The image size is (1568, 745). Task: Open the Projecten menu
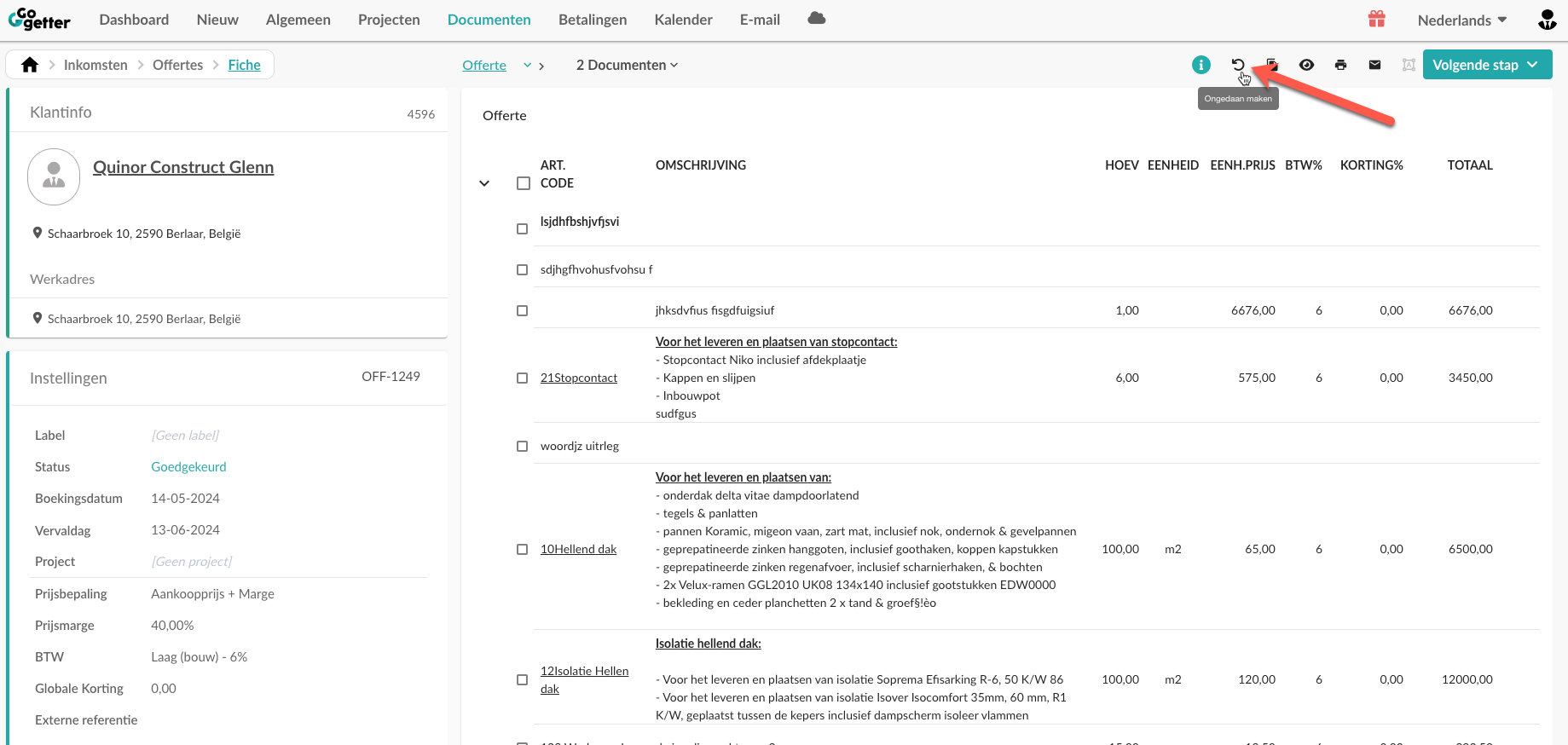[x=389, y=20]
